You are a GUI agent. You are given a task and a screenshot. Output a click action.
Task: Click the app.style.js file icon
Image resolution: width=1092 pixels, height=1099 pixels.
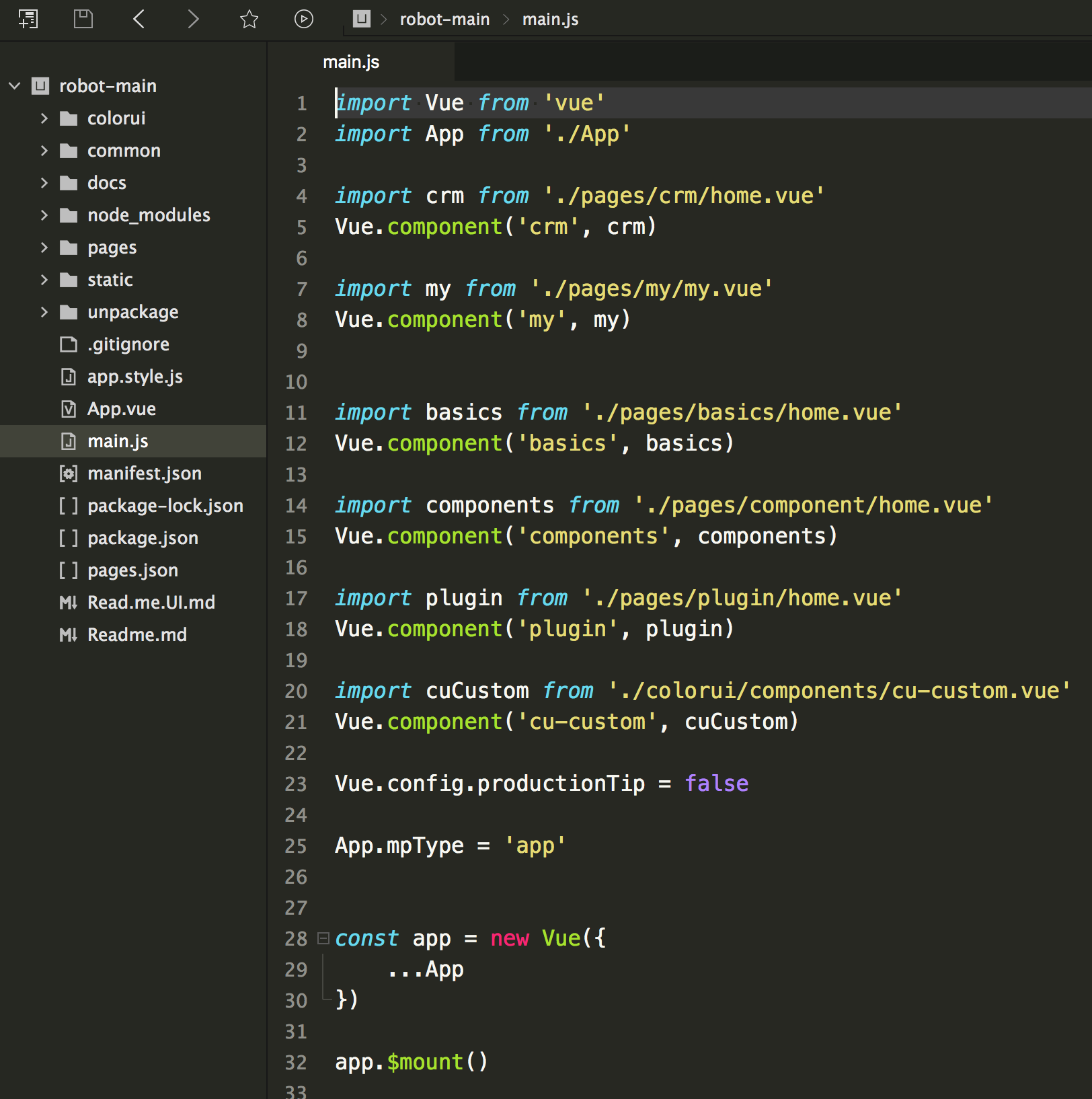click(x=69, y=377)
